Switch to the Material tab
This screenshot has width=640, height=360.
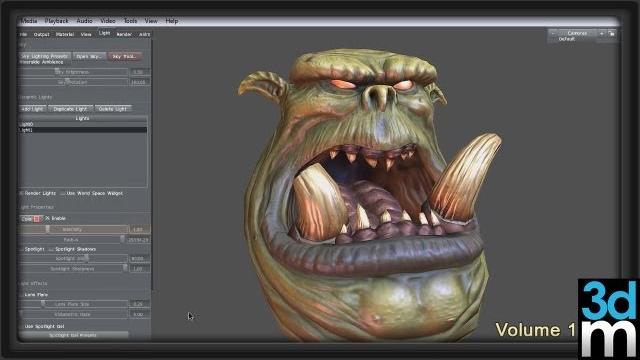pyautogui.click(x=64, y=35)
